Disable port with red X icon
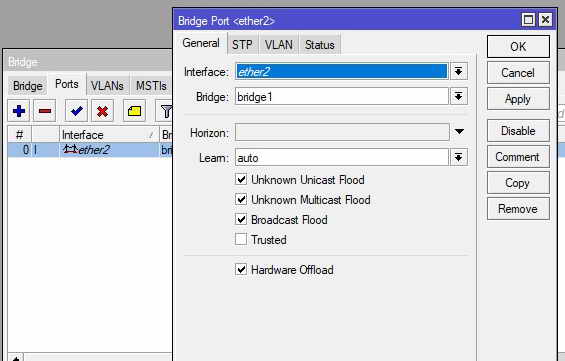This screenshot has height=361, width=565. [102, 111]
